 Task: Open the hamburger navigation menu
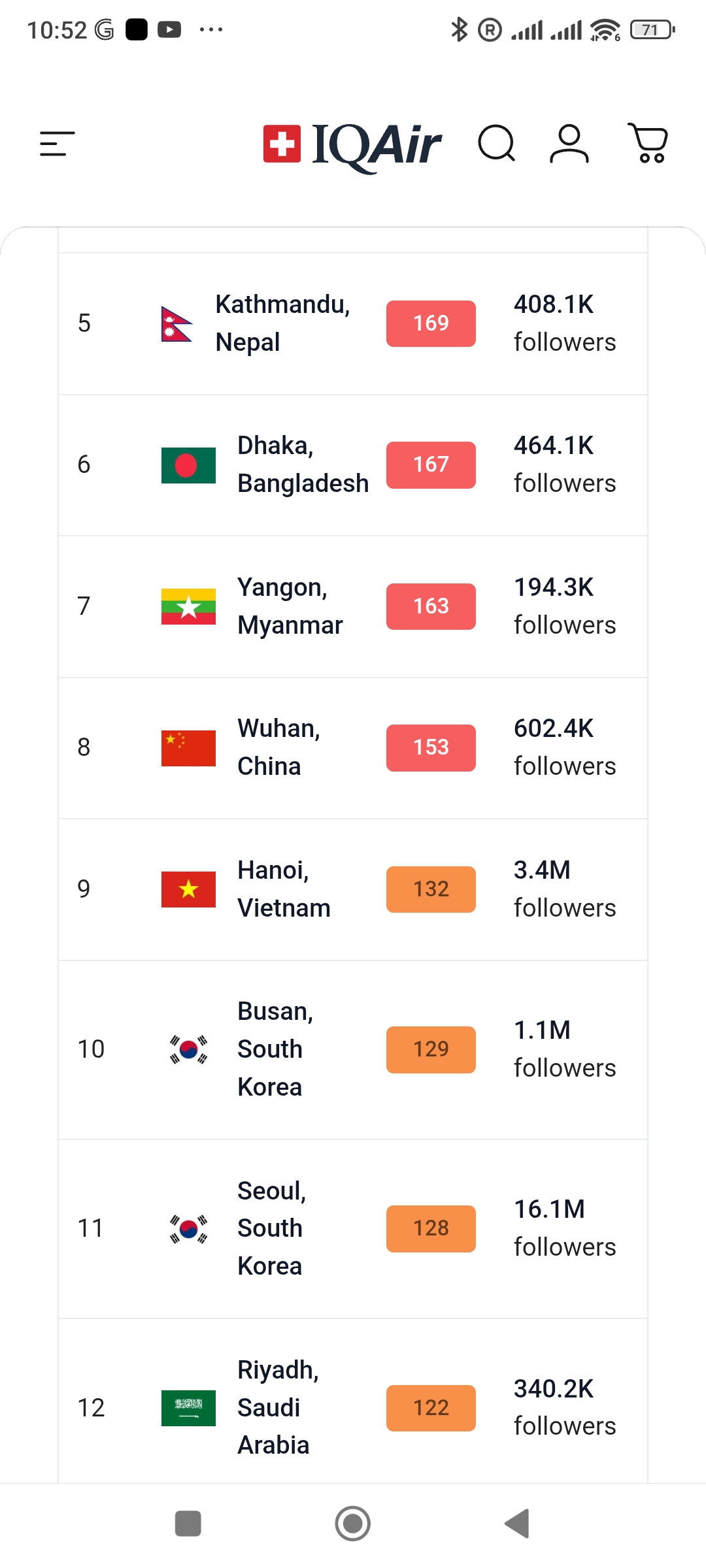[58, 144]
